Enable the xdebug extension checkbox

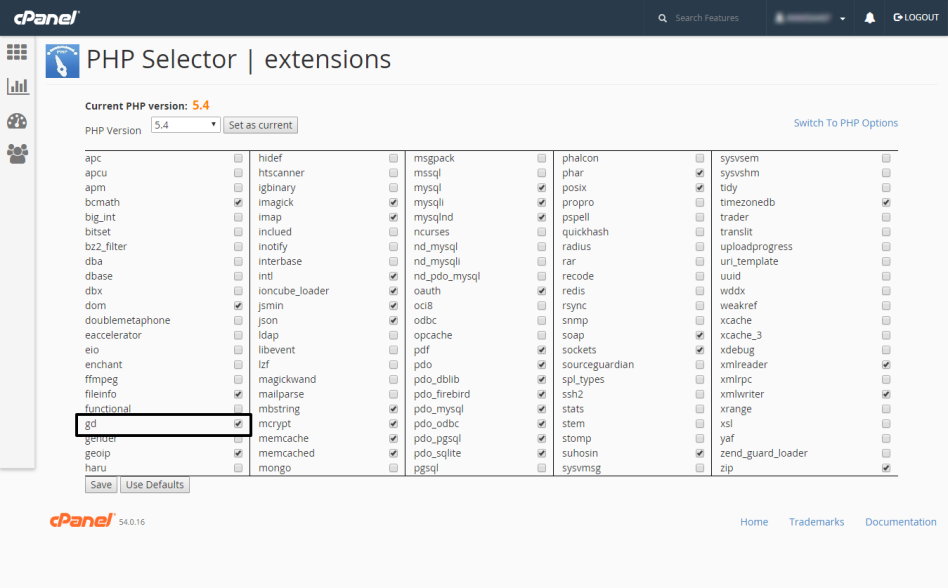(886, 350)
